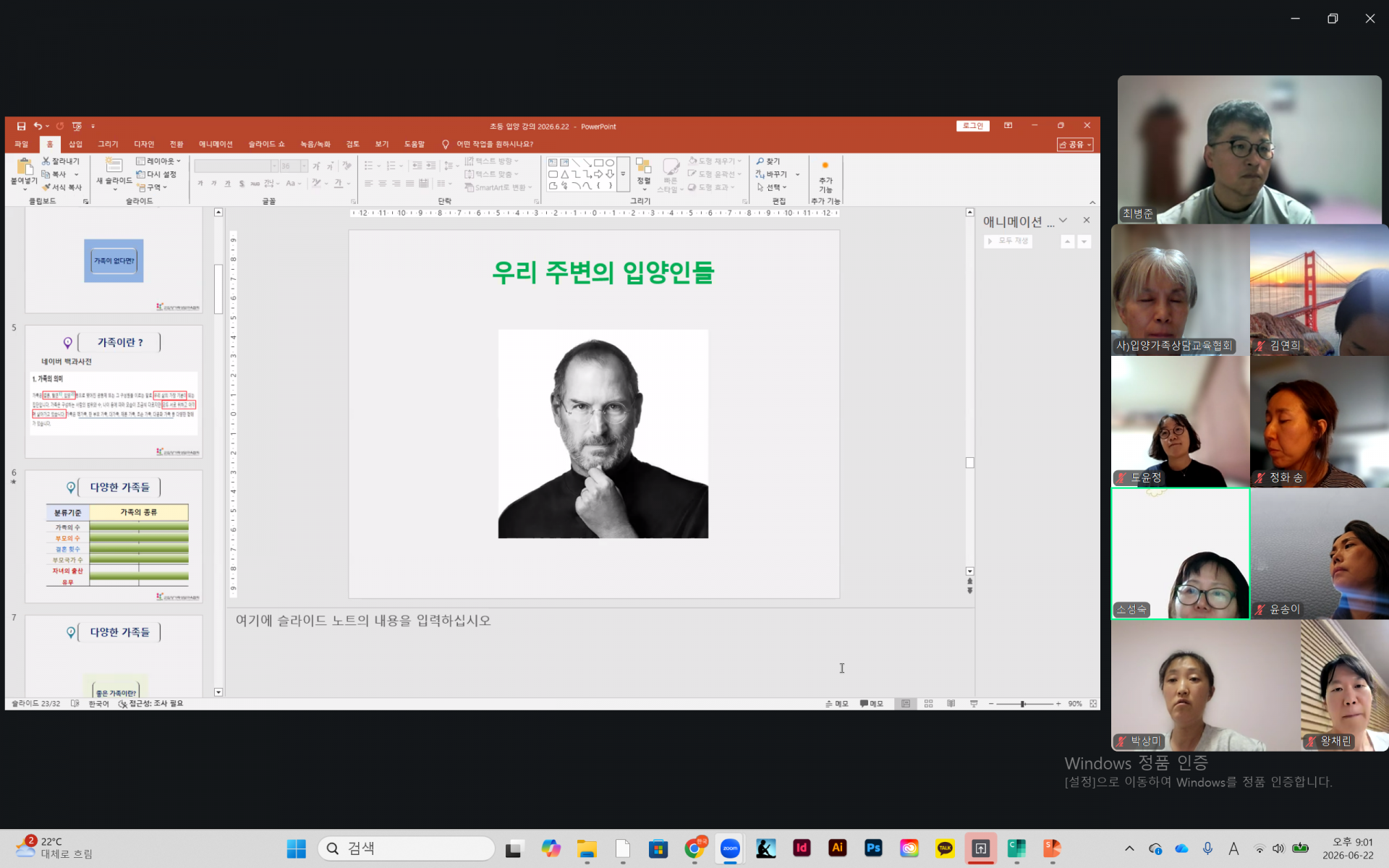Open the Design (디자인) tab
Screen dimensions: 1389x868
[x=144, y=144]
